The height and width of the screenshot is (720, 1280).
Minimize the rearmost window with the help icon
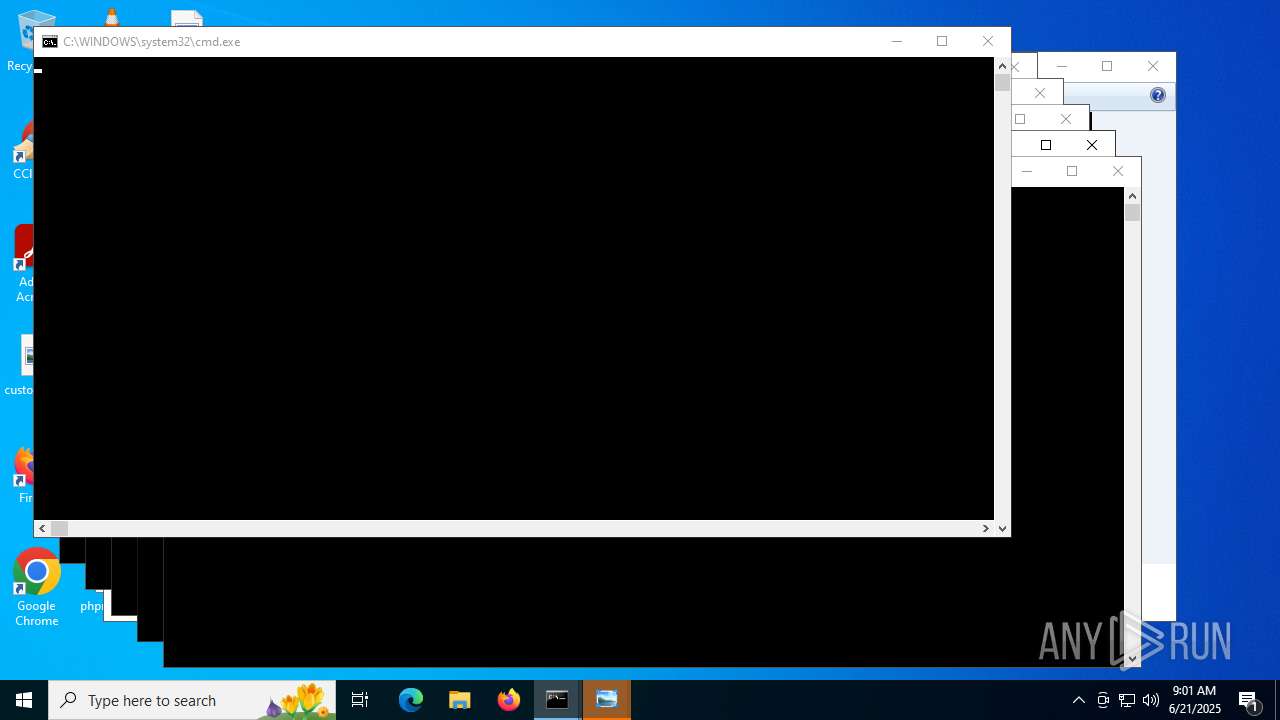click(x=1061, y=66)
